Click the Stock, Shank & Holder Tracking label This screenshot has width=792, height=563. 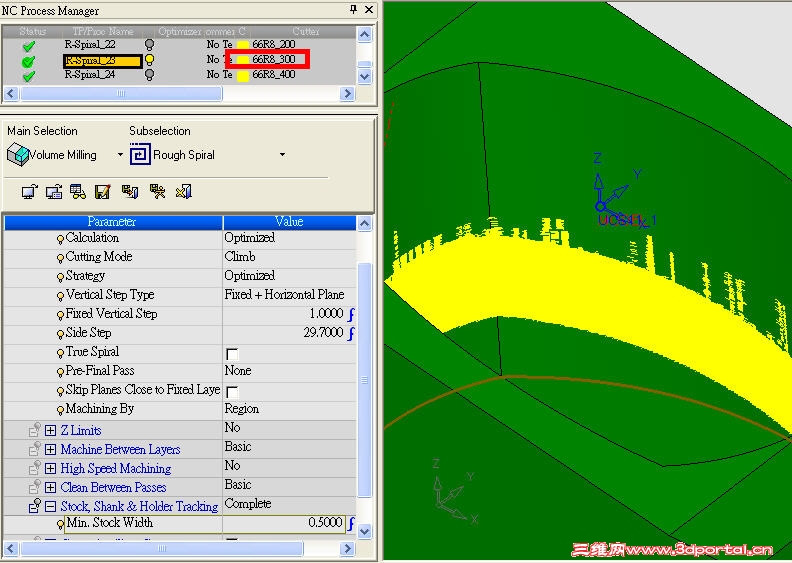(139, 506)
